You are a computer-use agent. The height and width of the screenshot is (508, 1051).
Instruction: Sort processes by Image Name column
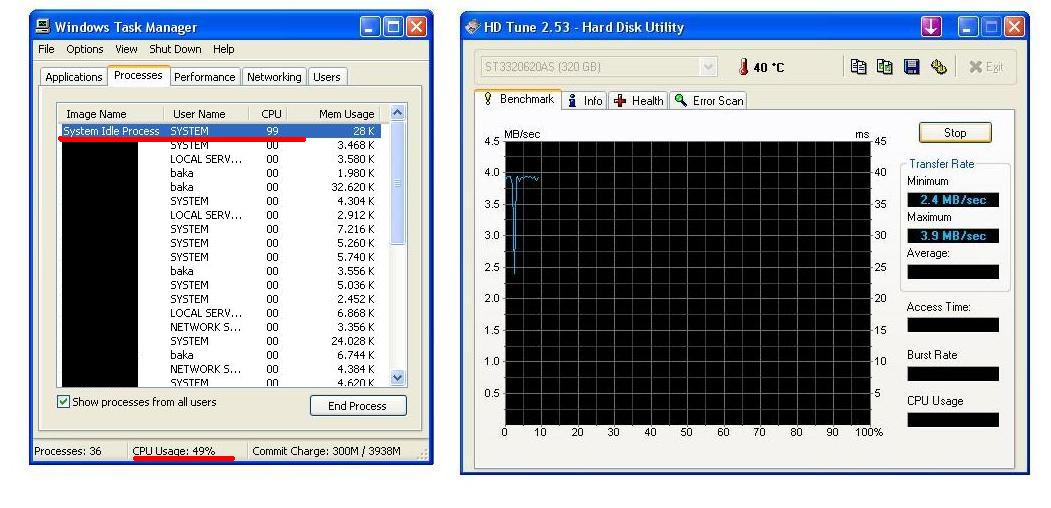[111, 114]
